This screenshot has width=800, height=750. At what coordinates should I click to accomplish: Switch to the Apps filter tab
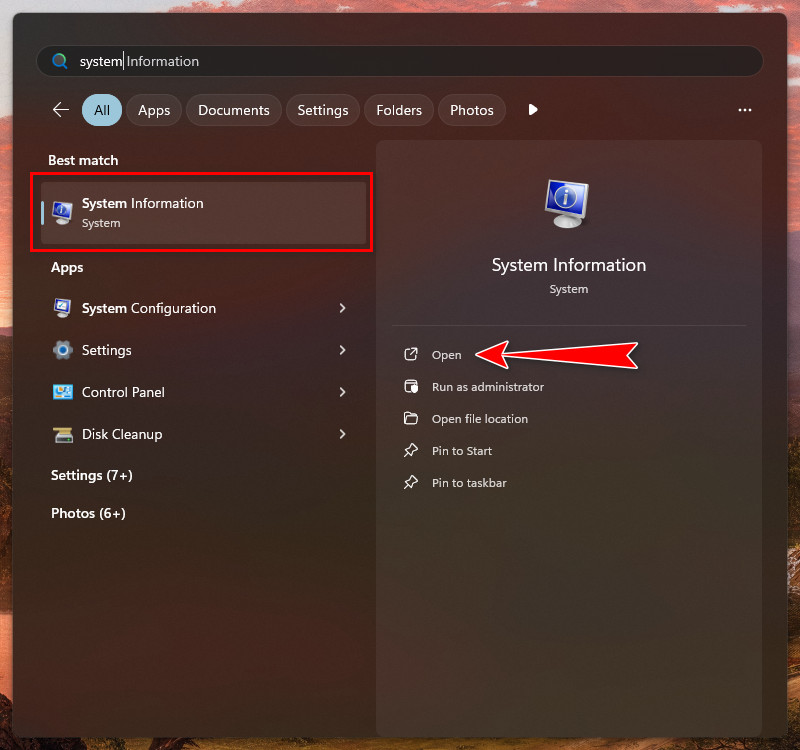coord(154,110)
